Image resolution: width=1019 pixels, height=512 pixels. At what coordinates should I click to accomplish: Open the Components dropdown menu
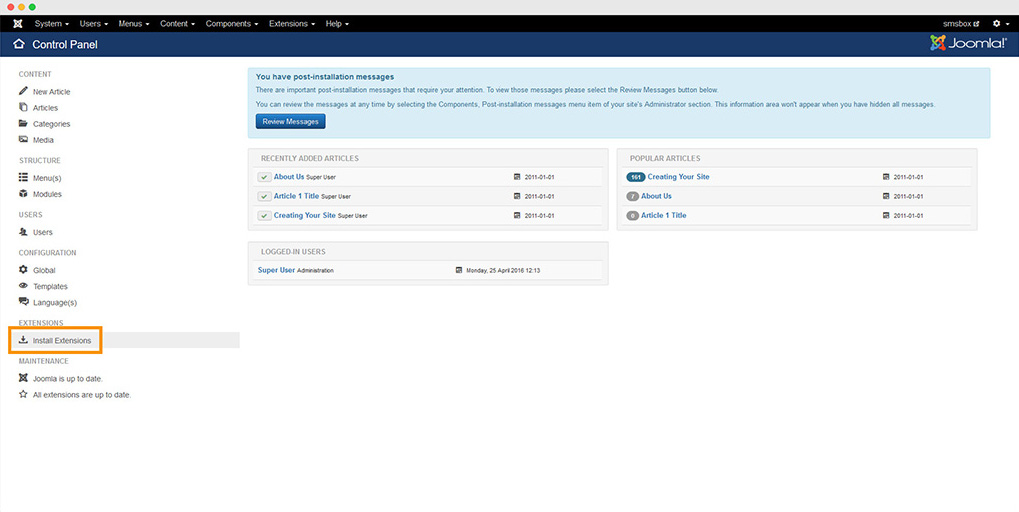point(231,23)
